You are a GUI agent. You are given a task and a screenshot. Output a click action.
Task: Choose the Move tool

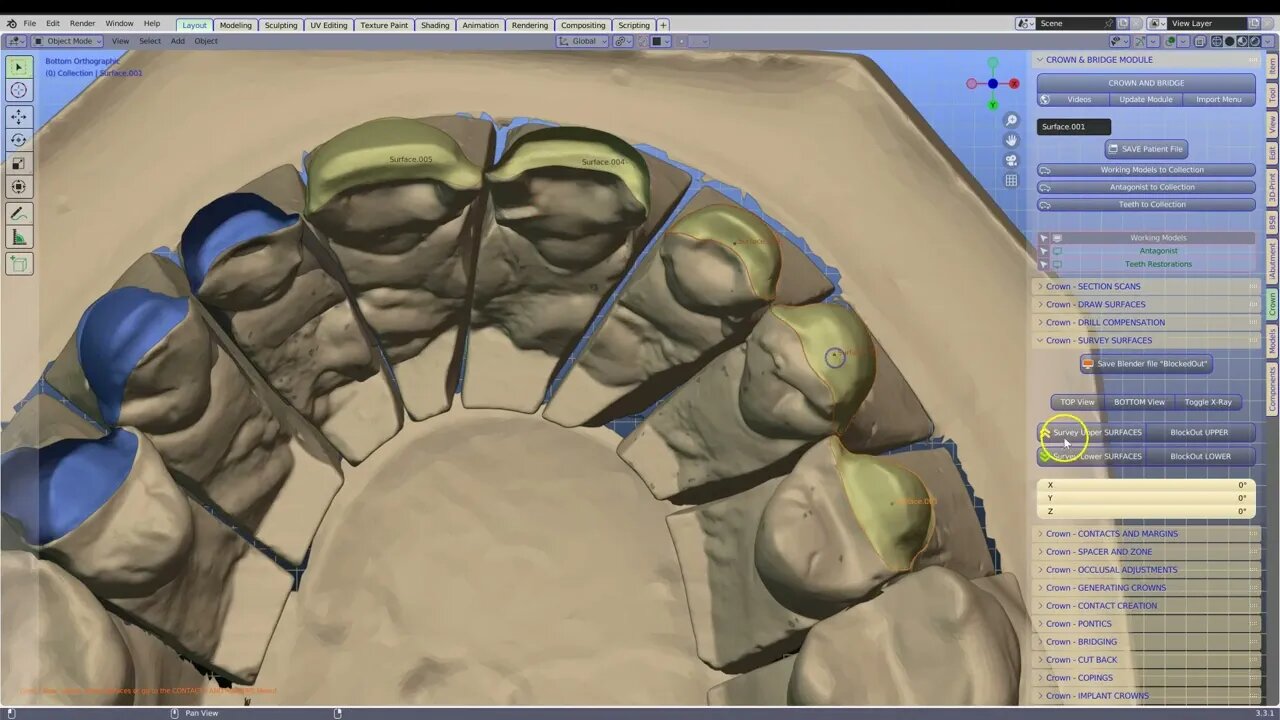(18, 117)
